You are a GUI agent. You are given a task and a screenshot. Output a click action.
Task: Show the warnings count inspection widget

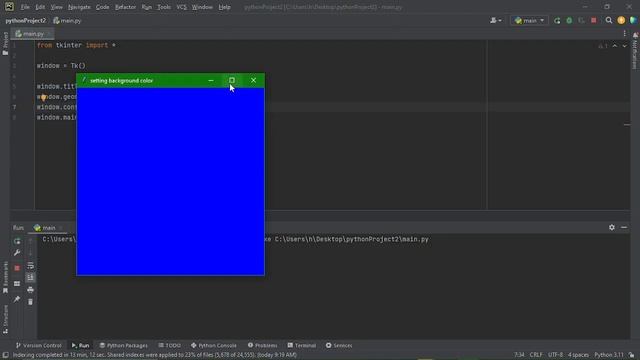[602, 46]
